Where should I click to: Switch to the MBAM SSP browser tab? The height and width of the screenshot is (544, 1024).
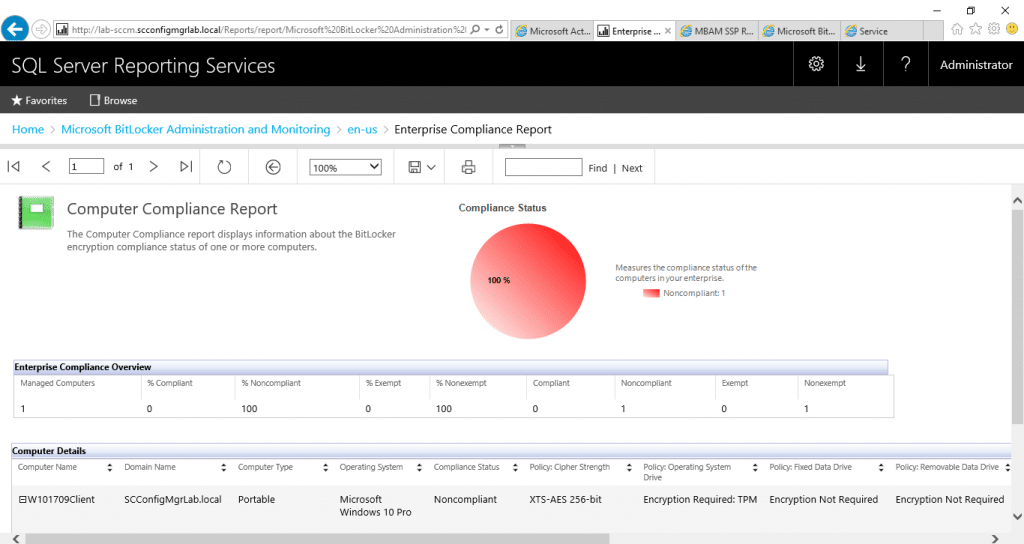click(x=716, y=31)
